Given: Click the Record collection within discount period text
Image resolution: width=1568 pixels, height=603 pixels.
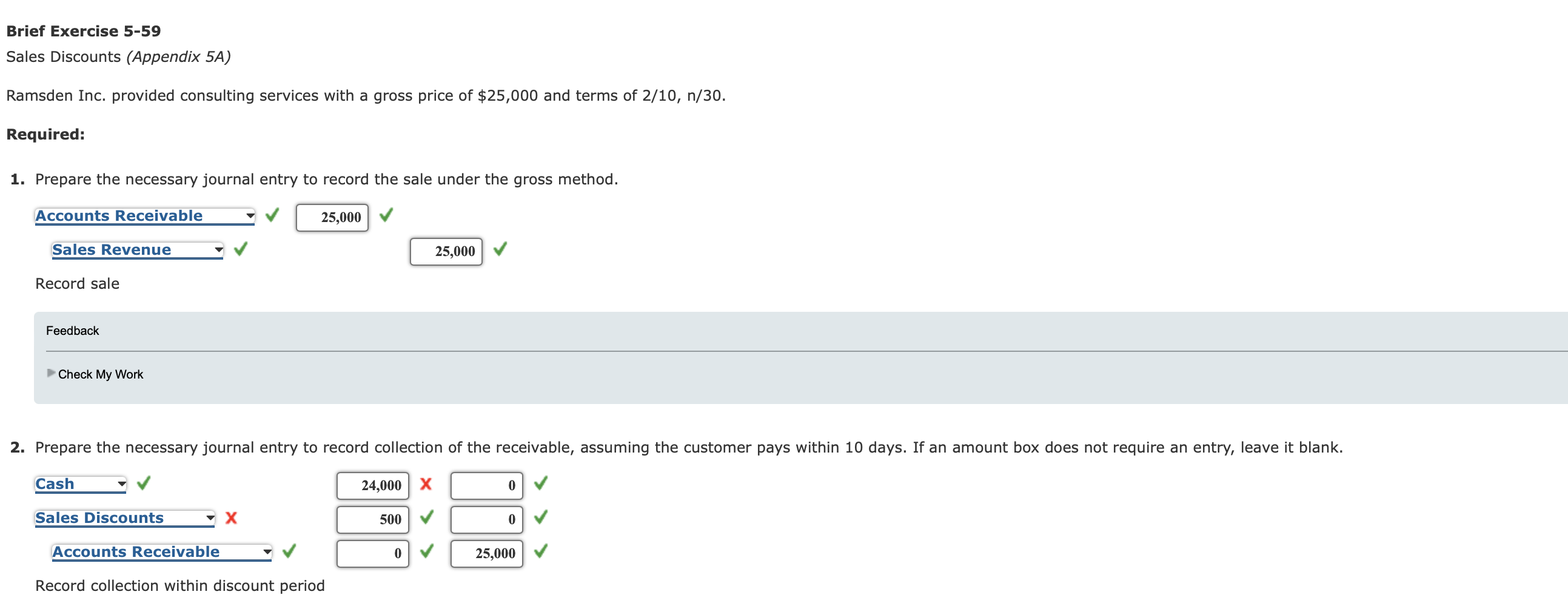Looking at the screenshot, I should click(180, 585).
